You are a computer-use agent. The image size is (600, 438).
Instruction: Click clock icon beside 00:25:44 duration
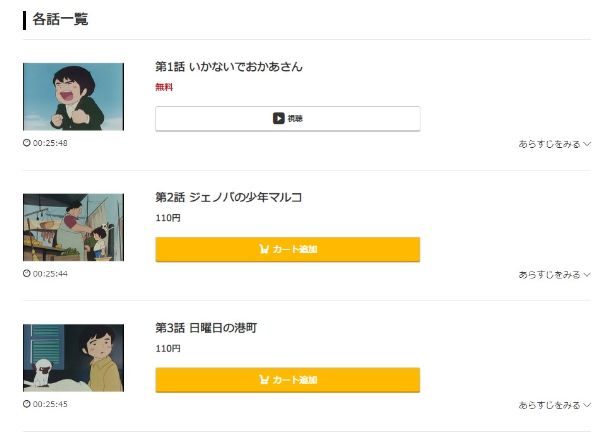27,274
